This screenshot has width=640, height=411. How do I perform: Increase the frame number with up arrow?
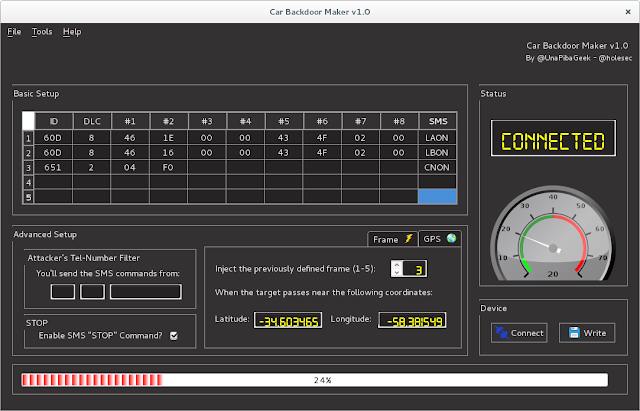click(396, 265)
